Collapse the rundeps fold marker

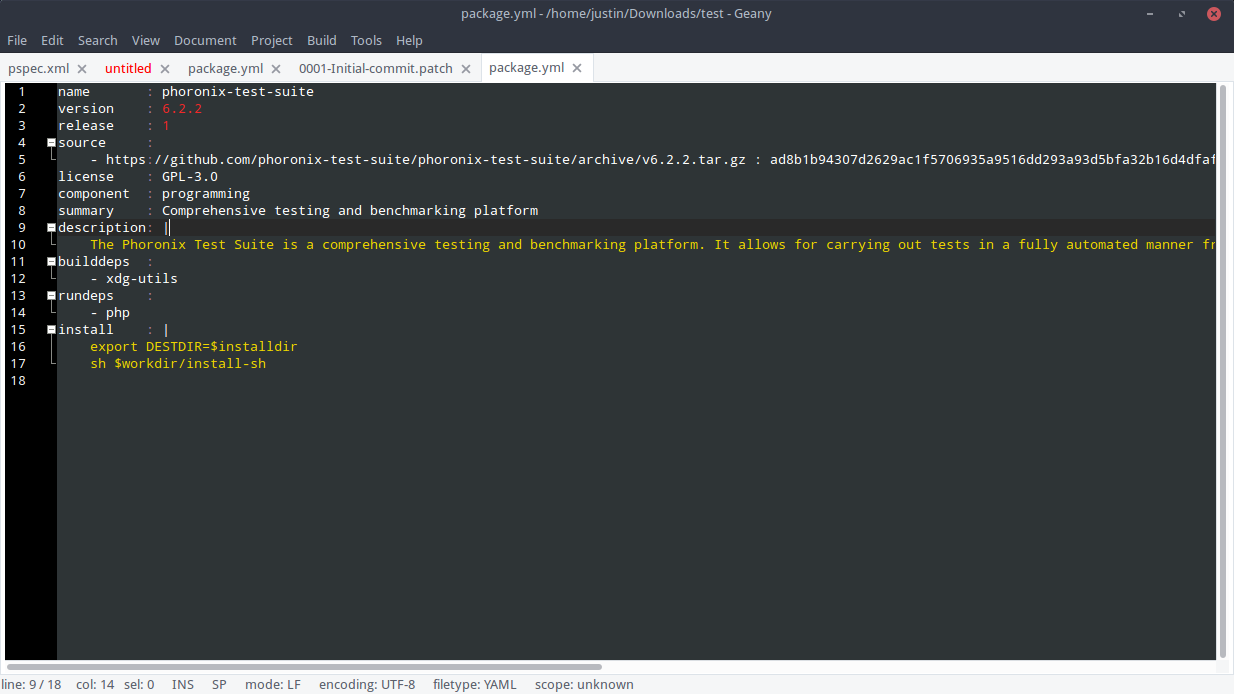coord(51,296)
